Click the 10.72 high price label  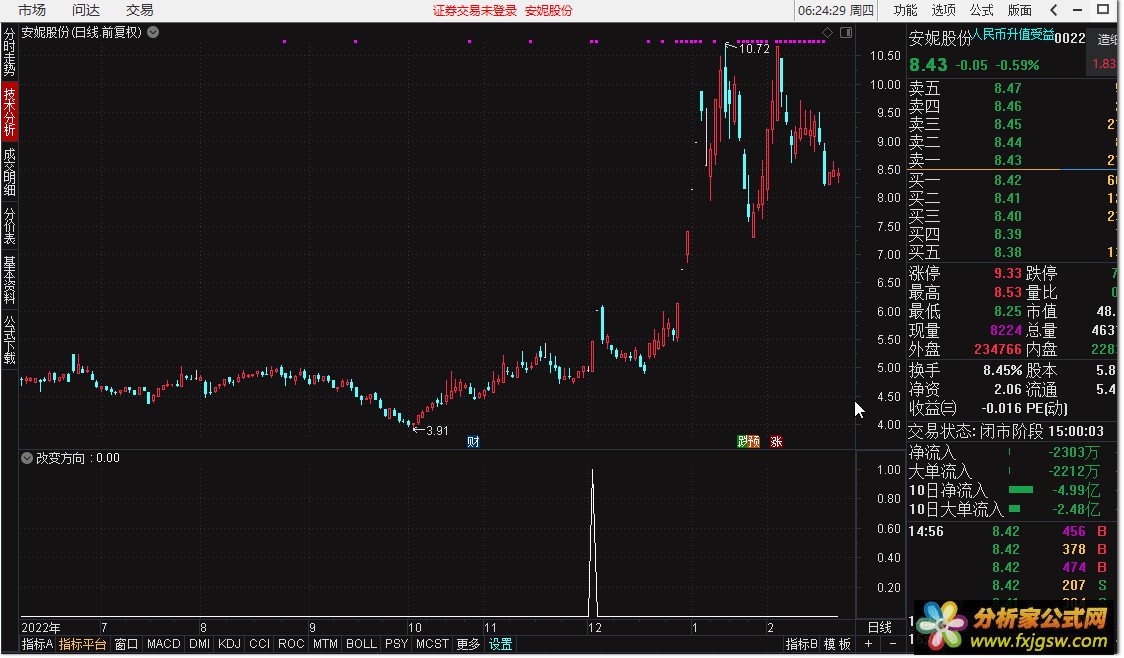tap(754, 49)
